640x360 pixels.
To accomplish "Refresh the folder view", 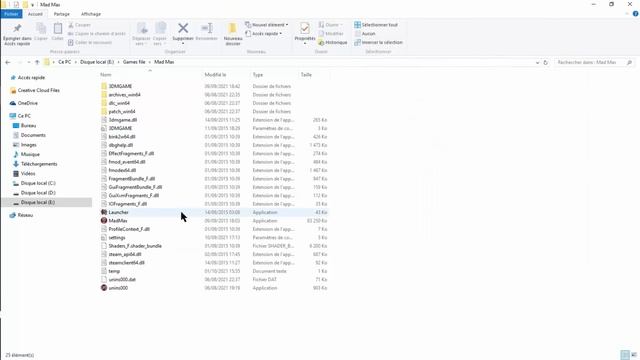I will click(545, 62).
